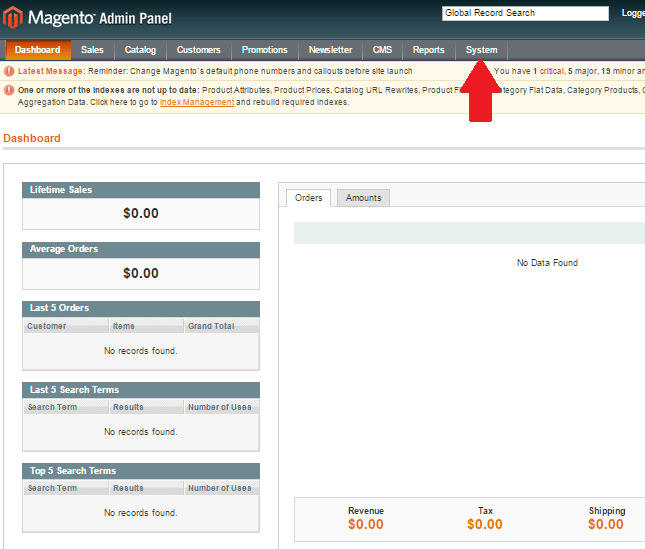Click the No Data Found message
Screen dimensions: 645x549
[x=547, y=263]
